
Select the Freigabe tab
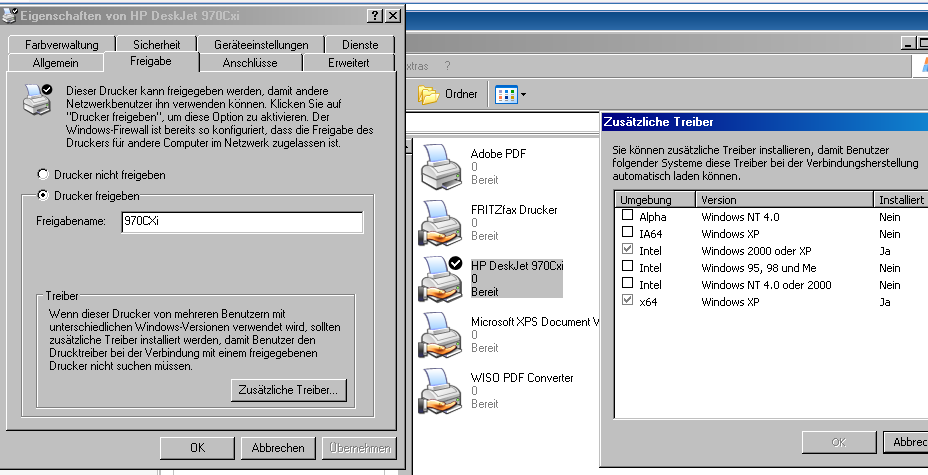pyautogui.click(x=151, y=61)
